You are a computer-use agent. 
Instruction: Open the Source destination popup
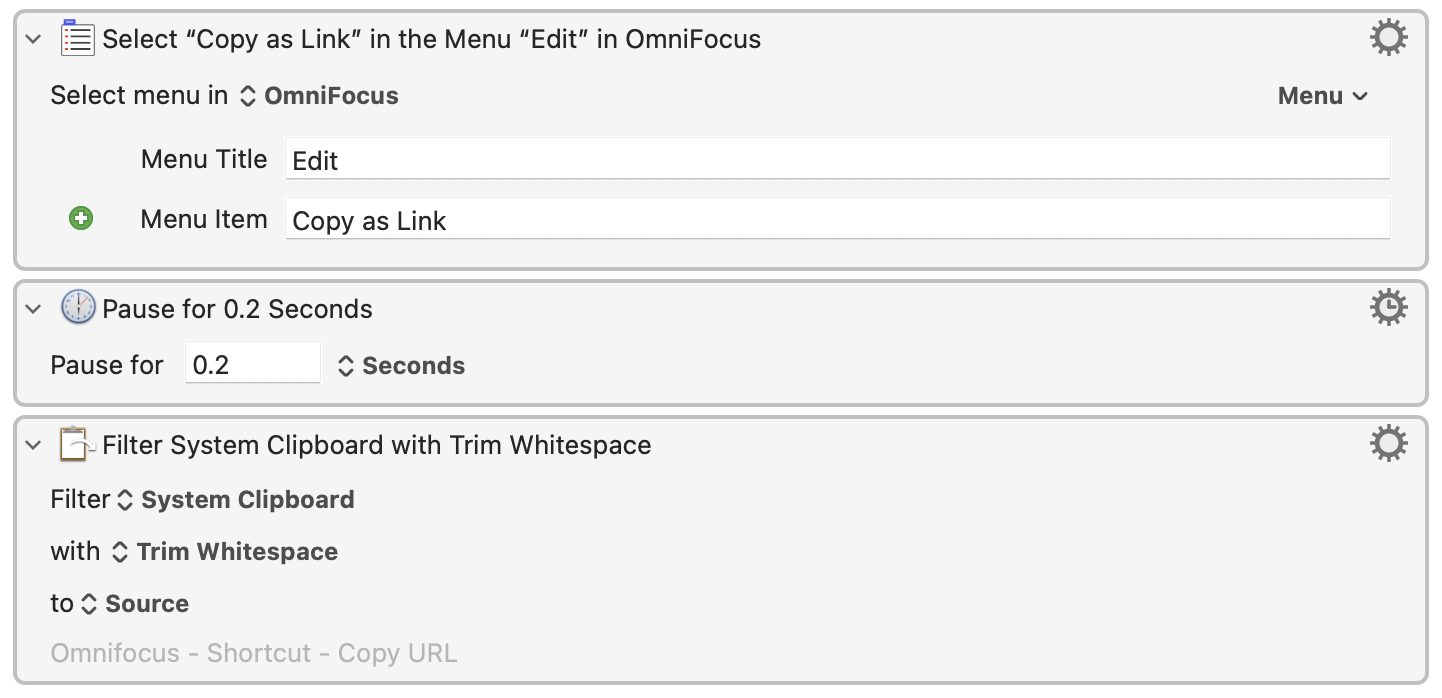pos(135,604)
